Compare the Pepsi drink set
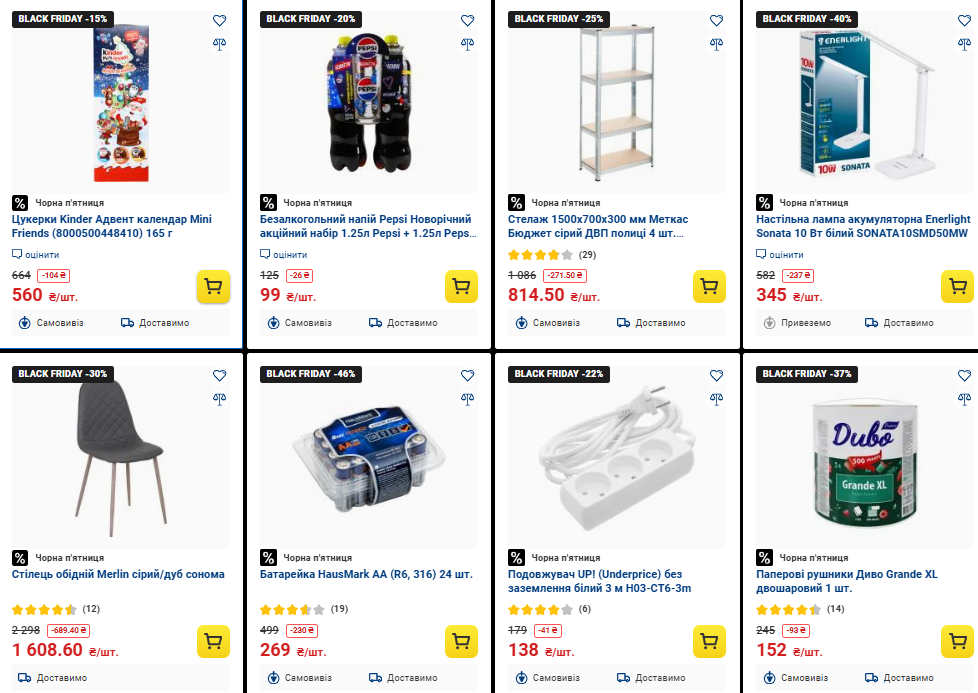Image resolution: width=978 pixels, height=693 pixels. coord(467,43)
